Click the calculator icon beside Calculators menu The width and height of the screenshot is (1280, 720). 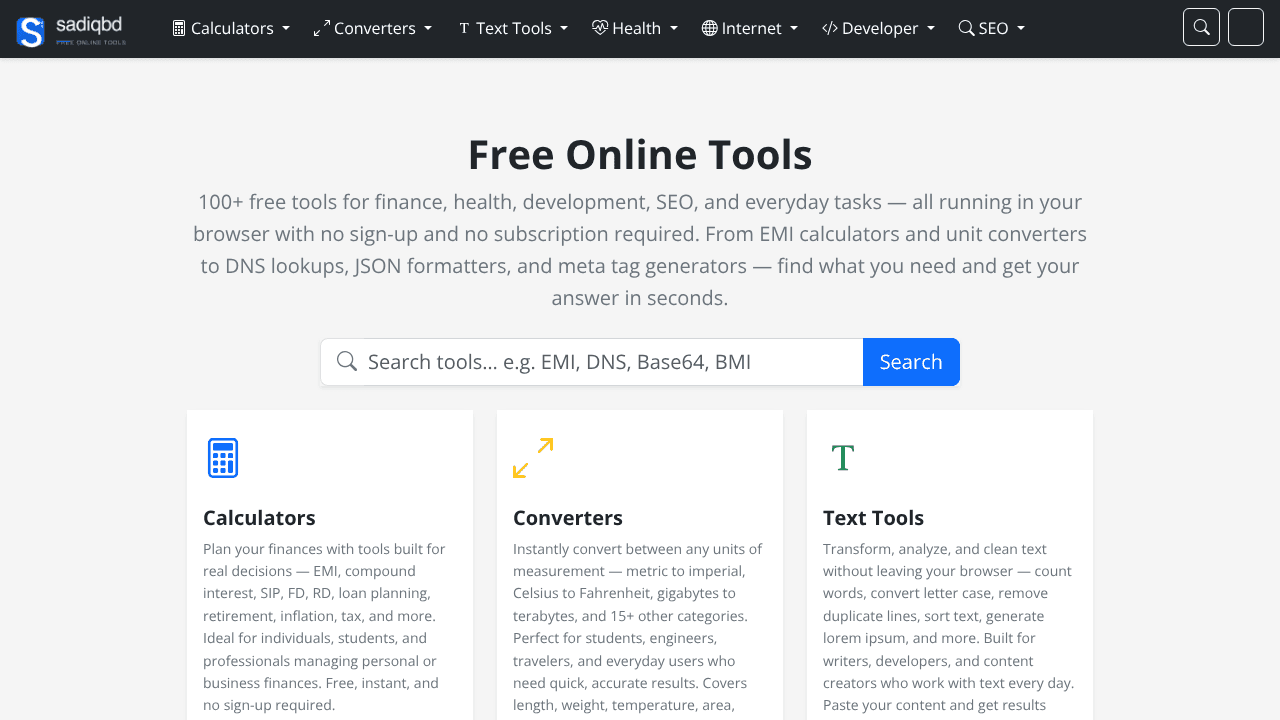pos(179,28)
